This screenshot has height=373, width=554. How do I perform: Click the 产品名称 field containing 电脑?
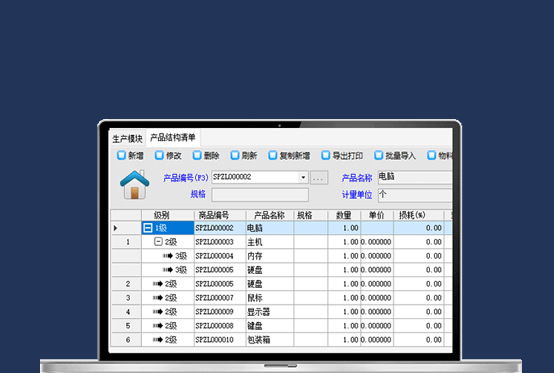(x=415, y=177)
